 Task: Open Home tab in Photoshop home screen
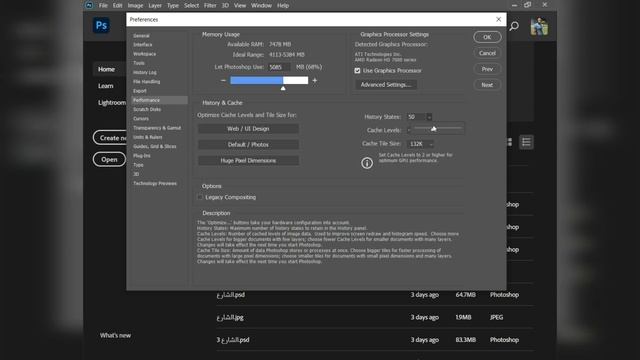pyautogui.click(x=106, y=69)
